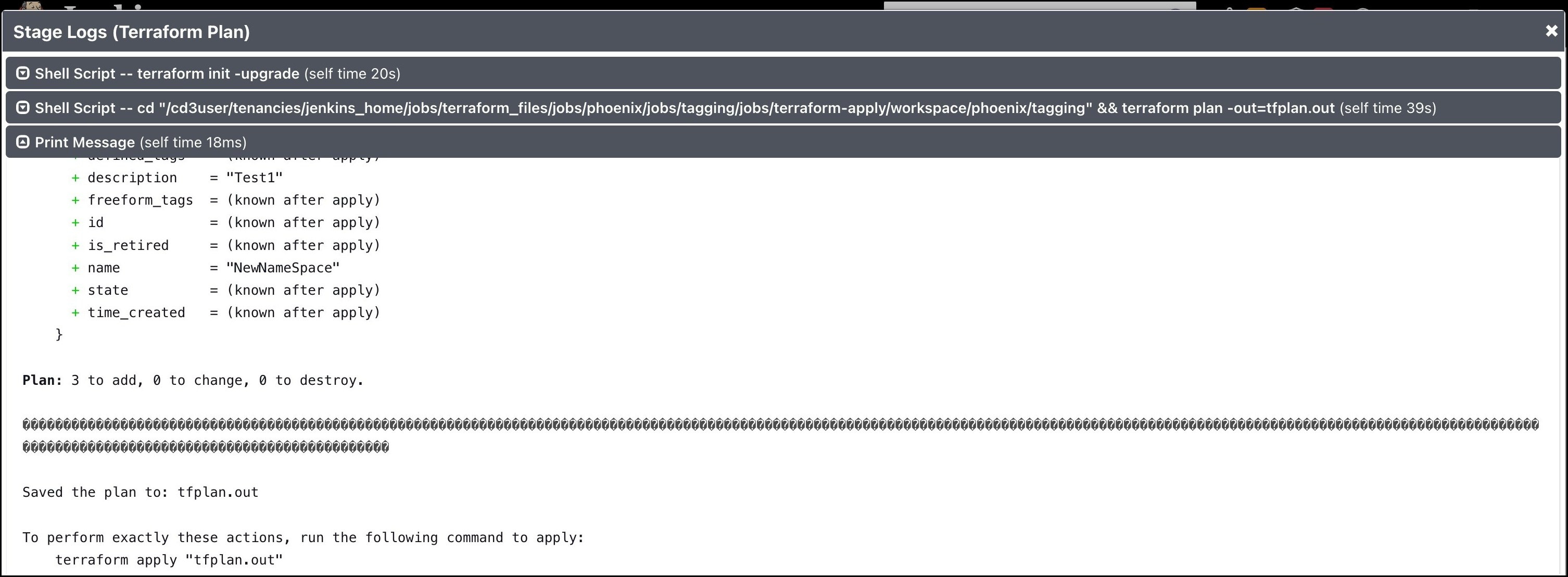Expand Shell Script terraform init upgrade section
This screenshot has height=577, width=1568.
pos(23,73)
